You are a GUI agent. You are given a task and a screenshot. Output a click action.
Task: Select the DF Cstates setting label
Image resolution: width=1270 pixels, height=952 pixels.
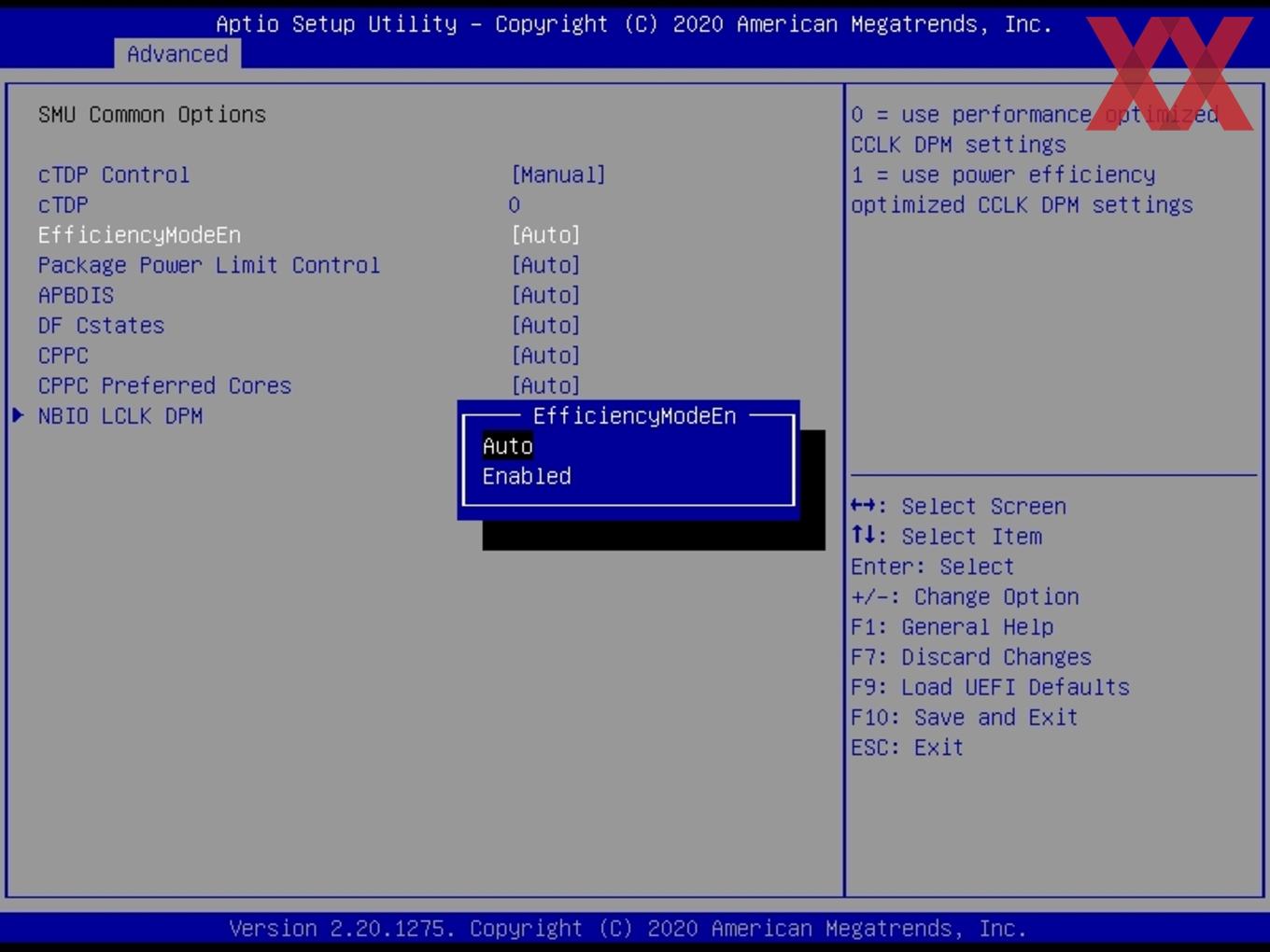[101, 326]
